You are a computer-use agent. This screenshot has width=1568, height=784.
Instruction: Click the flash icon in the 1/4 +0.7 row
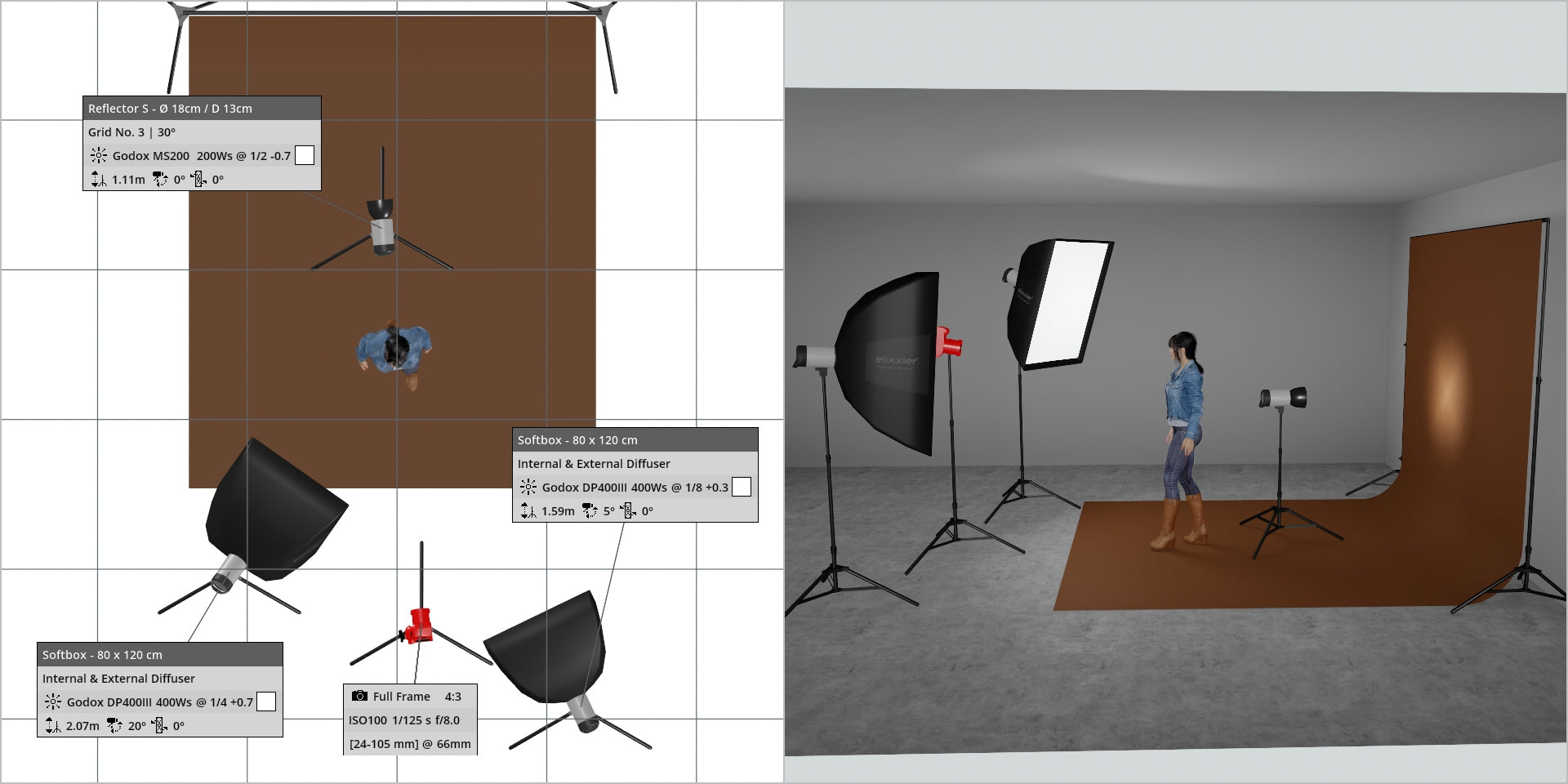(53, 702)
